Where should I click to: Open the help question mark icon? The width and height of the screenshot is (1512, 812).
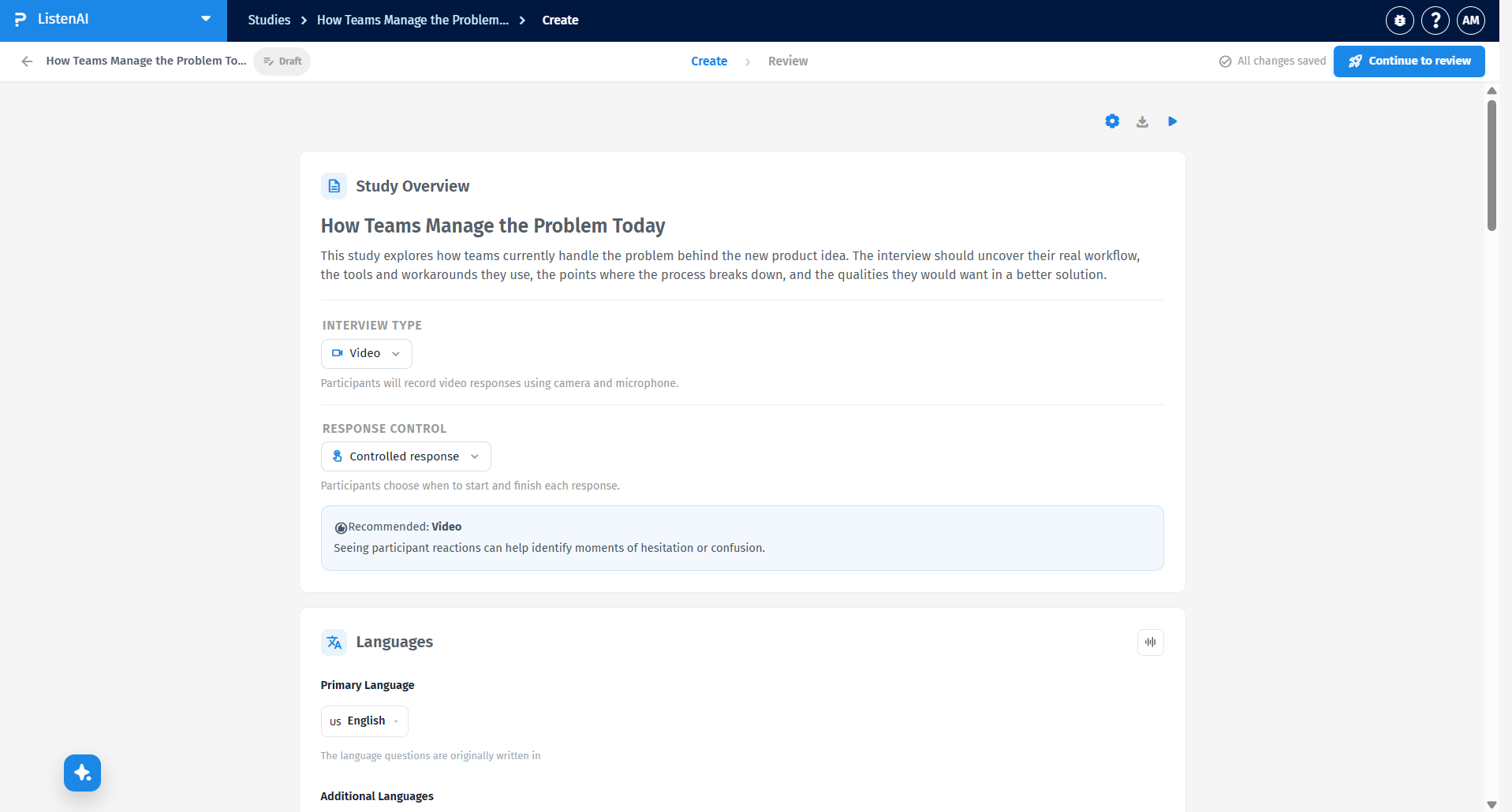pyautogui.click(x=1435, y=20)
